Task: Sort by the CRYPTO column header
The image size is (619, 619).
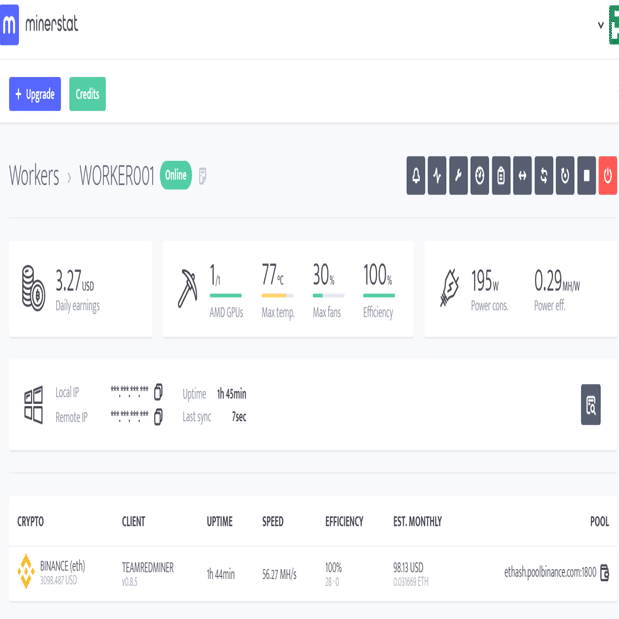Action: pyautogui.click(x=30, y=521)
